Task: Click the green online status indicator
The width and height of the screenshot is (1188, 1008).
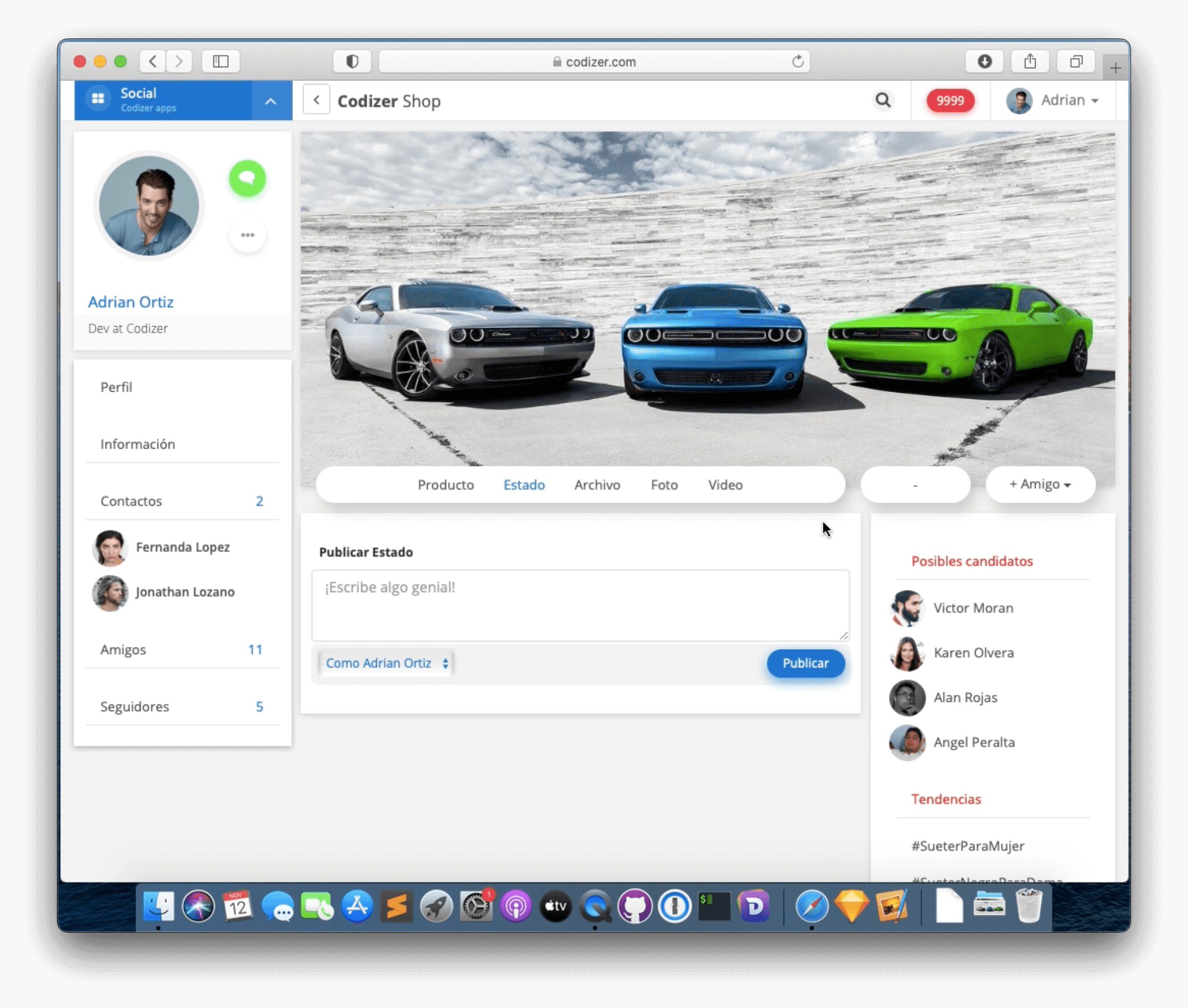Action: [247, 178]
